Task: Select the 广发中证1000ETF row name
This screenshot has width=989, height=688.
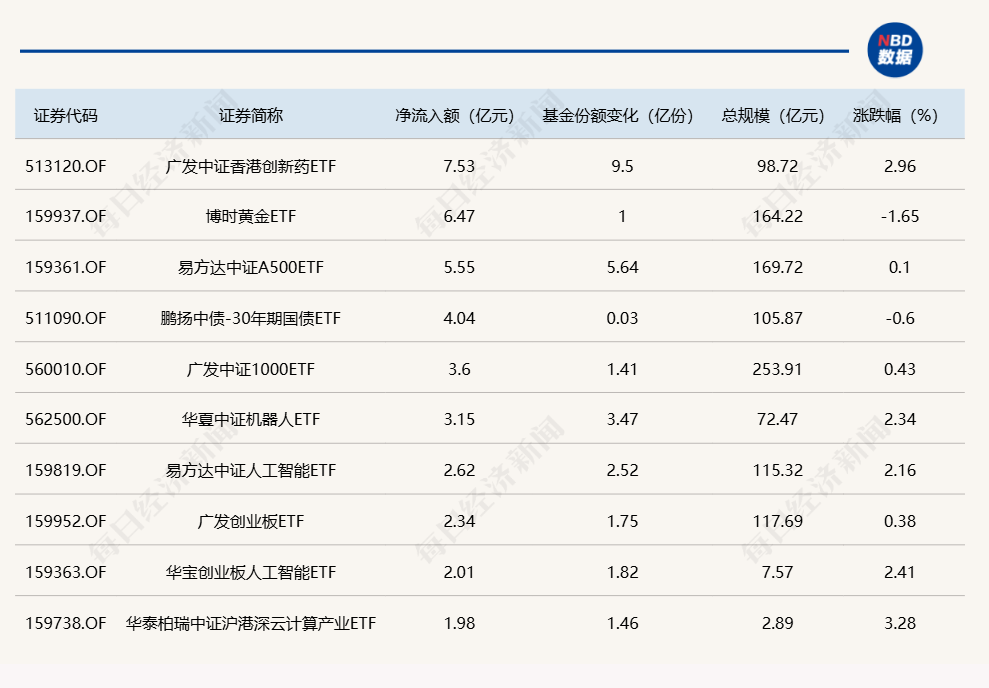Action: [251, 369]
